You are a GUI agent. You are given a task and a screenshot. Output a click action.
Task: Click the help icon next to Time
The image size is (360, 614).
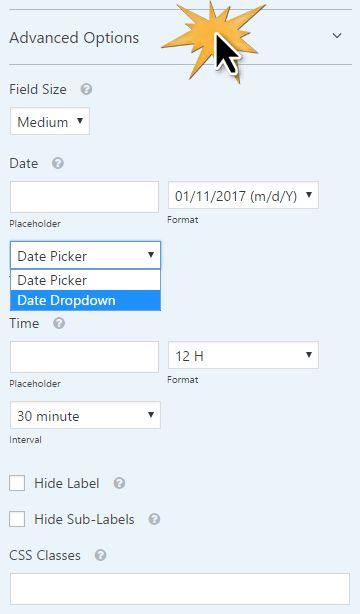(59, 323)
